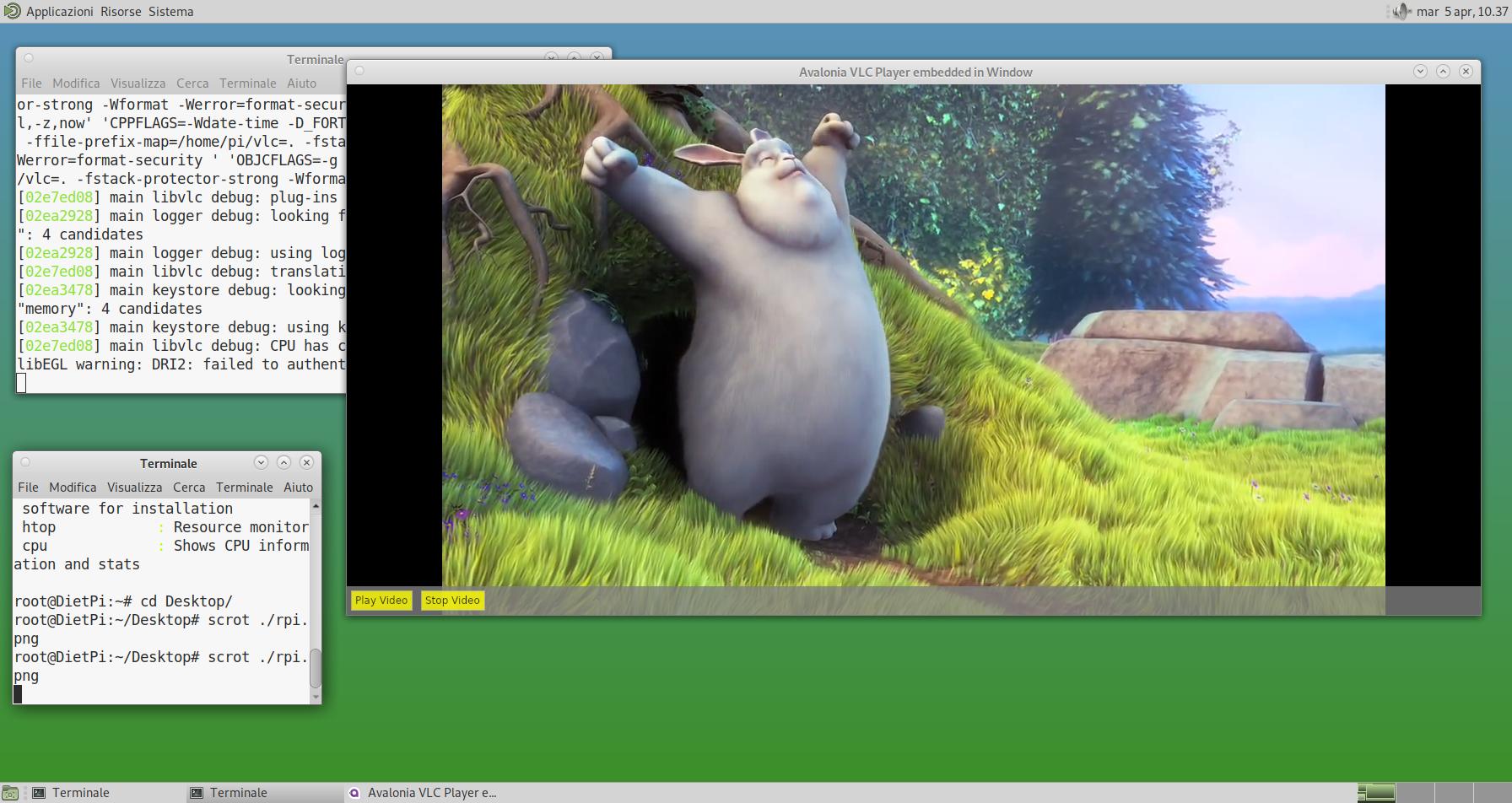The height and width of the screenshot is (803, 1512).
Task: Click the text ation and stats
Action: point(77,564)
